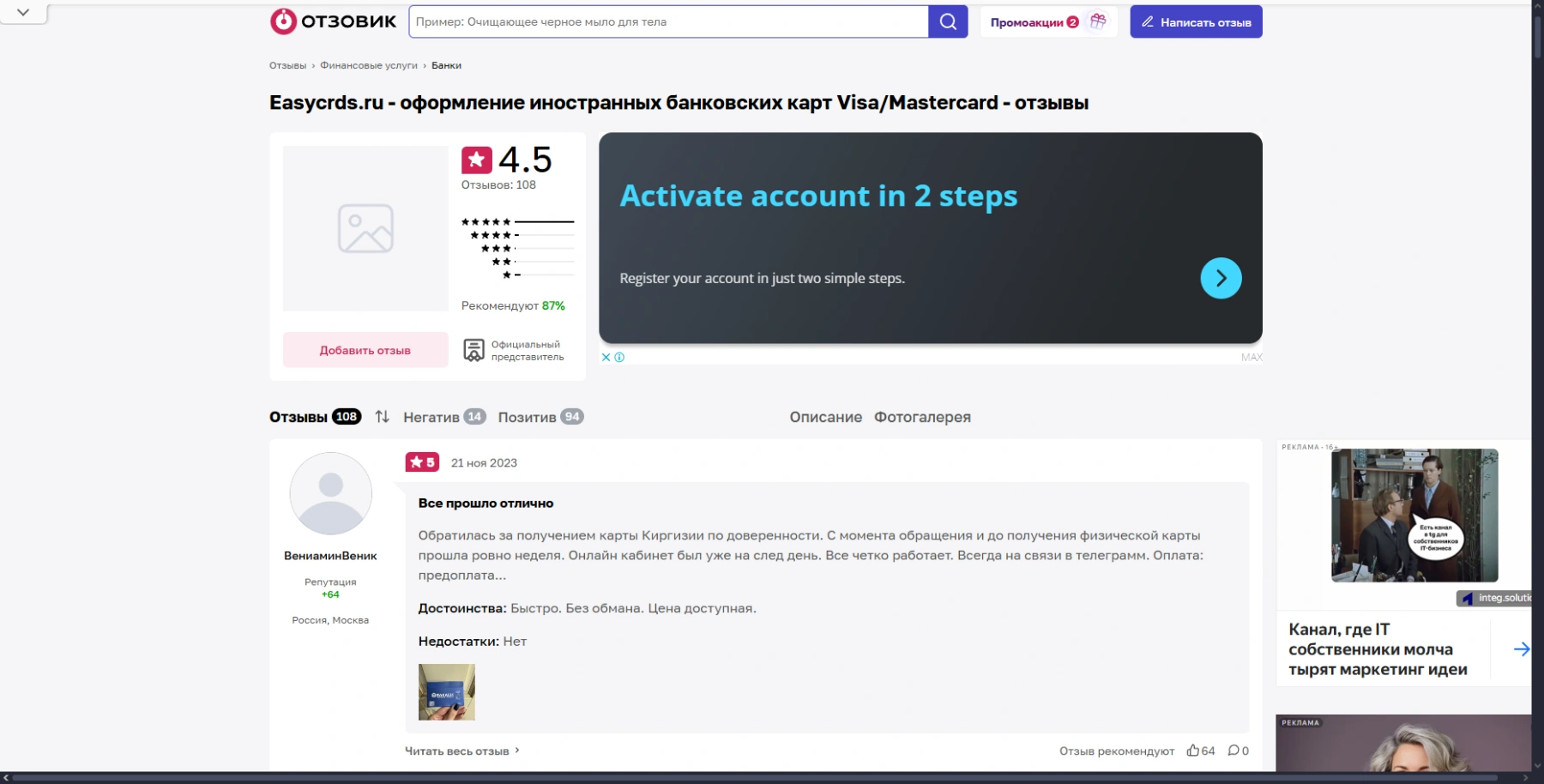Click the Написать отзыв button
This screenshot has width=1544, height=784.
click(x=1196, y=22)
